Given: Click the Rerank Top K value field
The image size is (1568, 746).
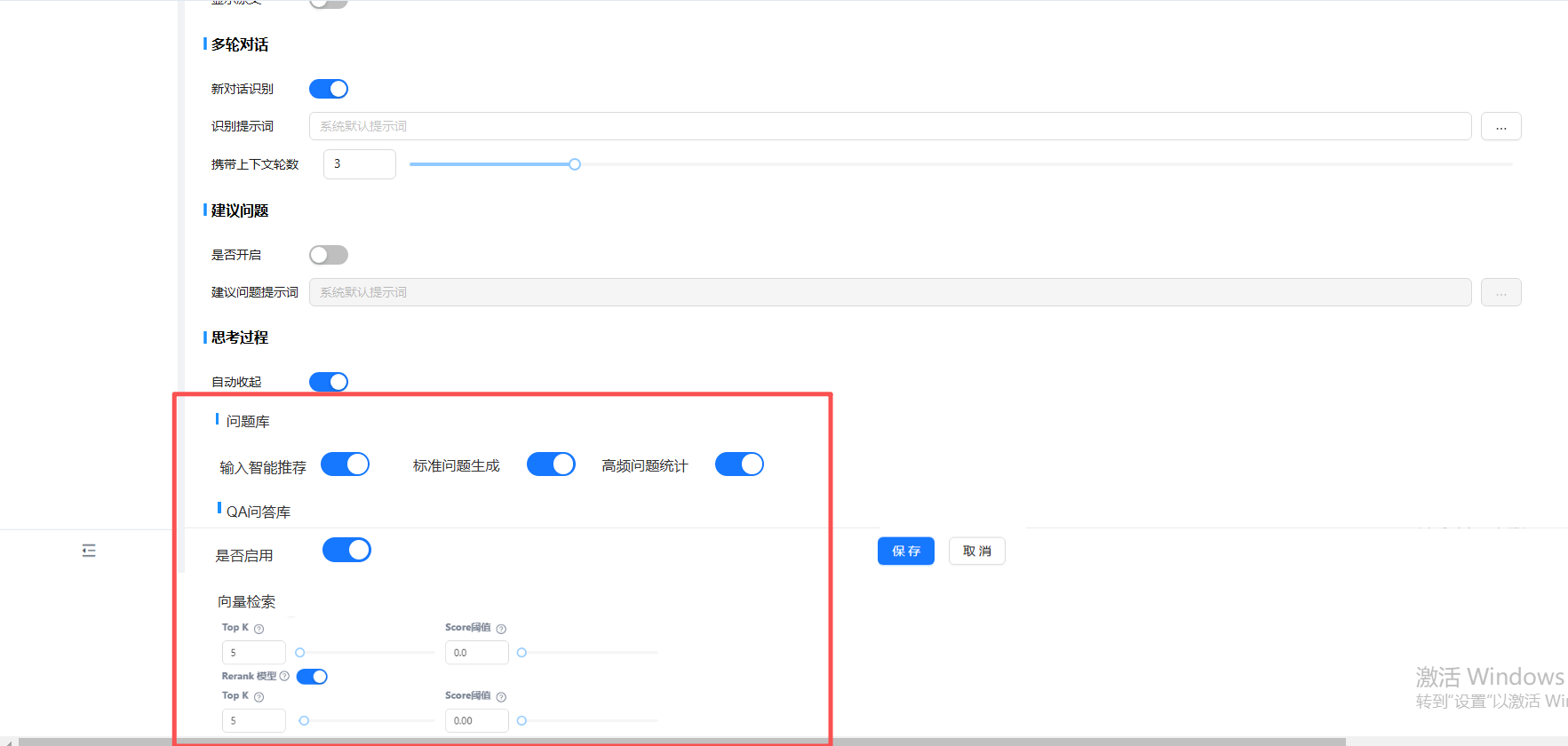Looking at the screenshot, I should pos(254,720).
